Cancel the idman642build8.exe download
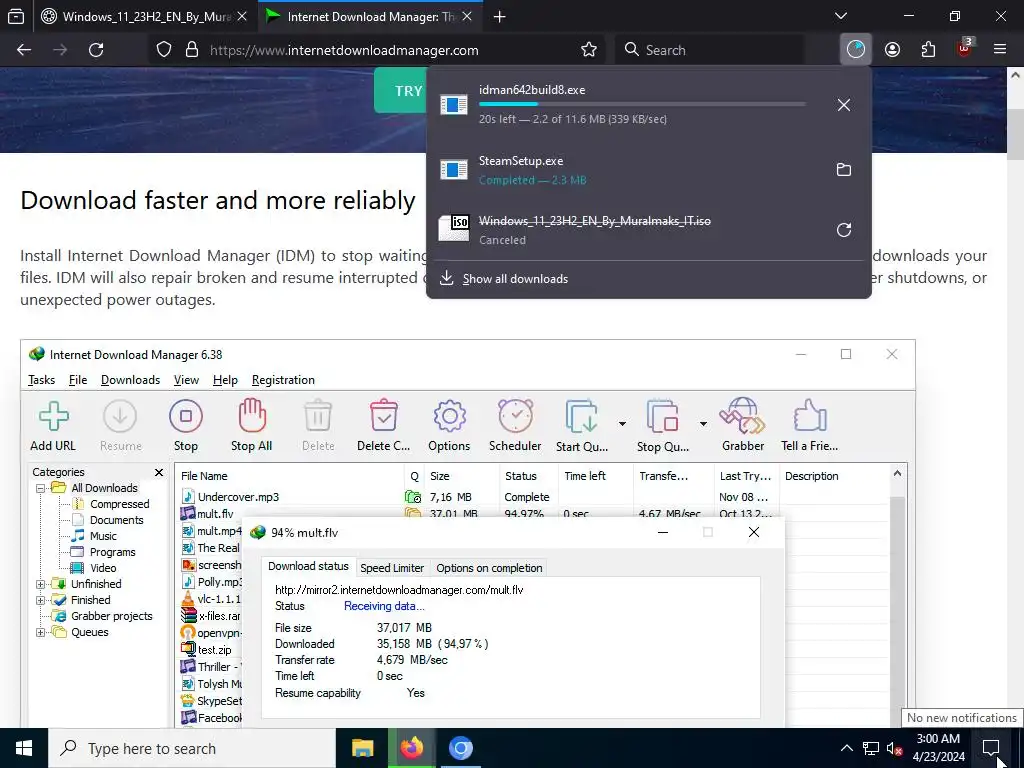The width and height of the screenshot is (1024, 768). (x=844, y=104)
